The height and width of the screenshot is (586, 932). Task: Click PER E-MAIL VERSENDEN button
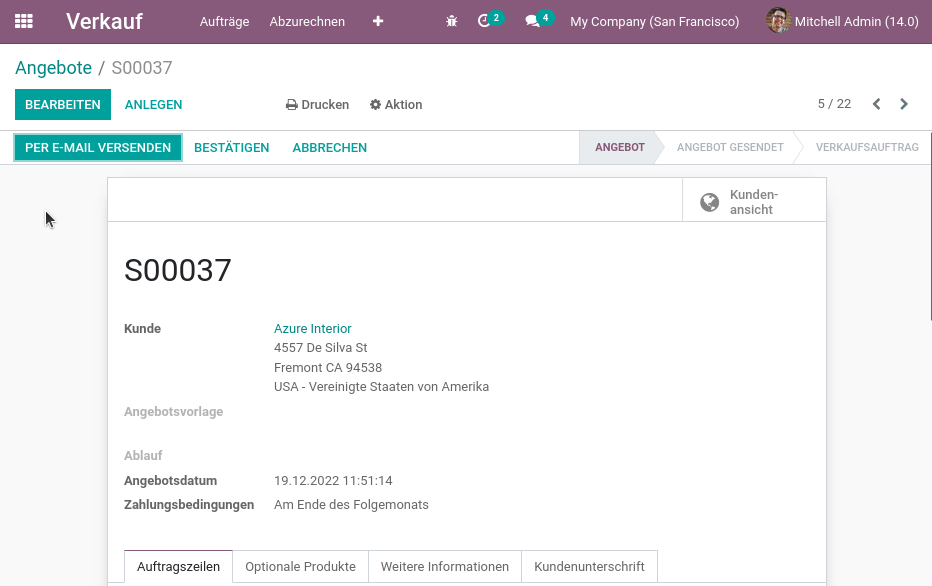98,147
